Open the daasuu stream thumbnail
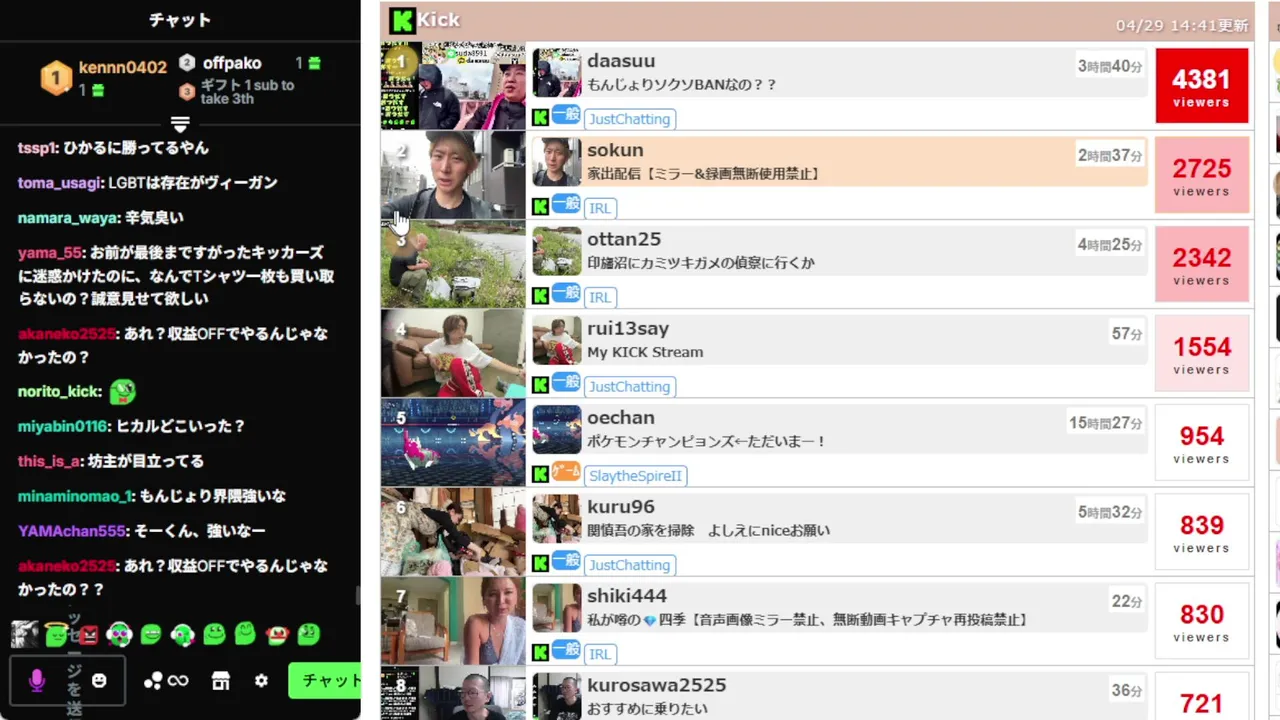Image resolution: width=1280 pixels, height=720 pixels. coord(453,86)
